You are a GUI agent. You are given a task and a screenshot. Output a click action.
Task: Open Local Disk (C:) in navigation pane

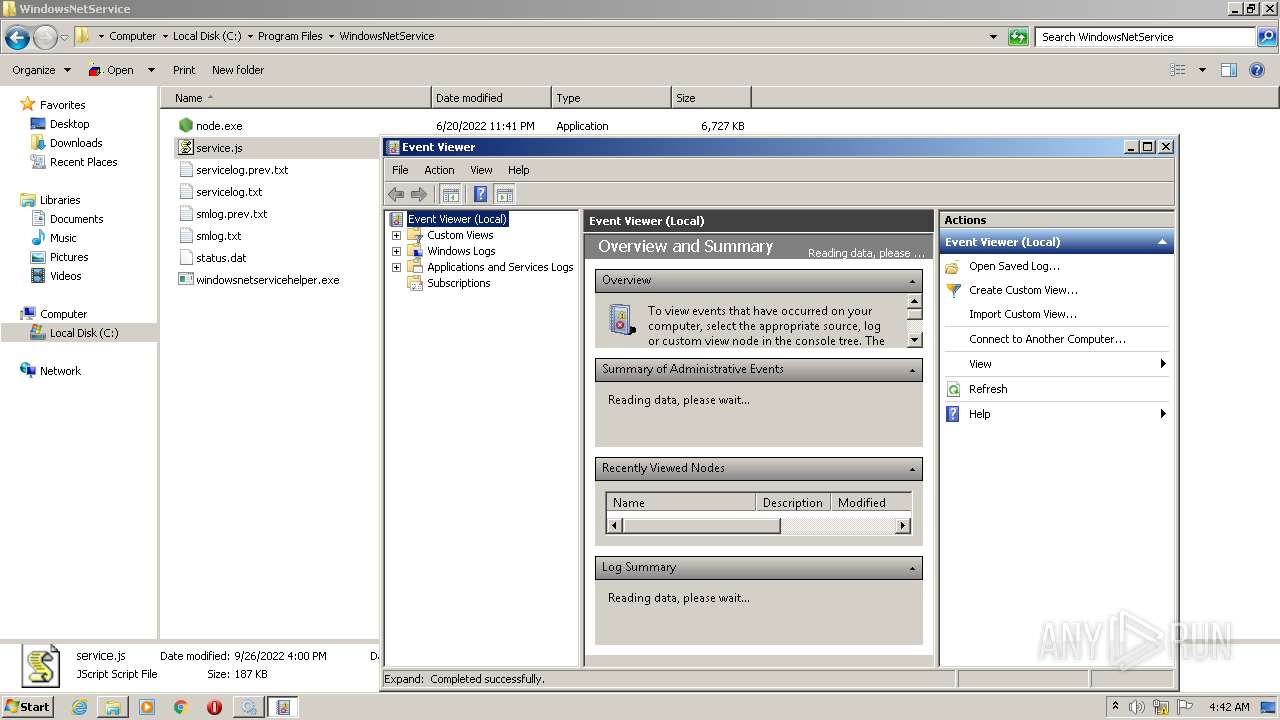click(x=84, y=333)
